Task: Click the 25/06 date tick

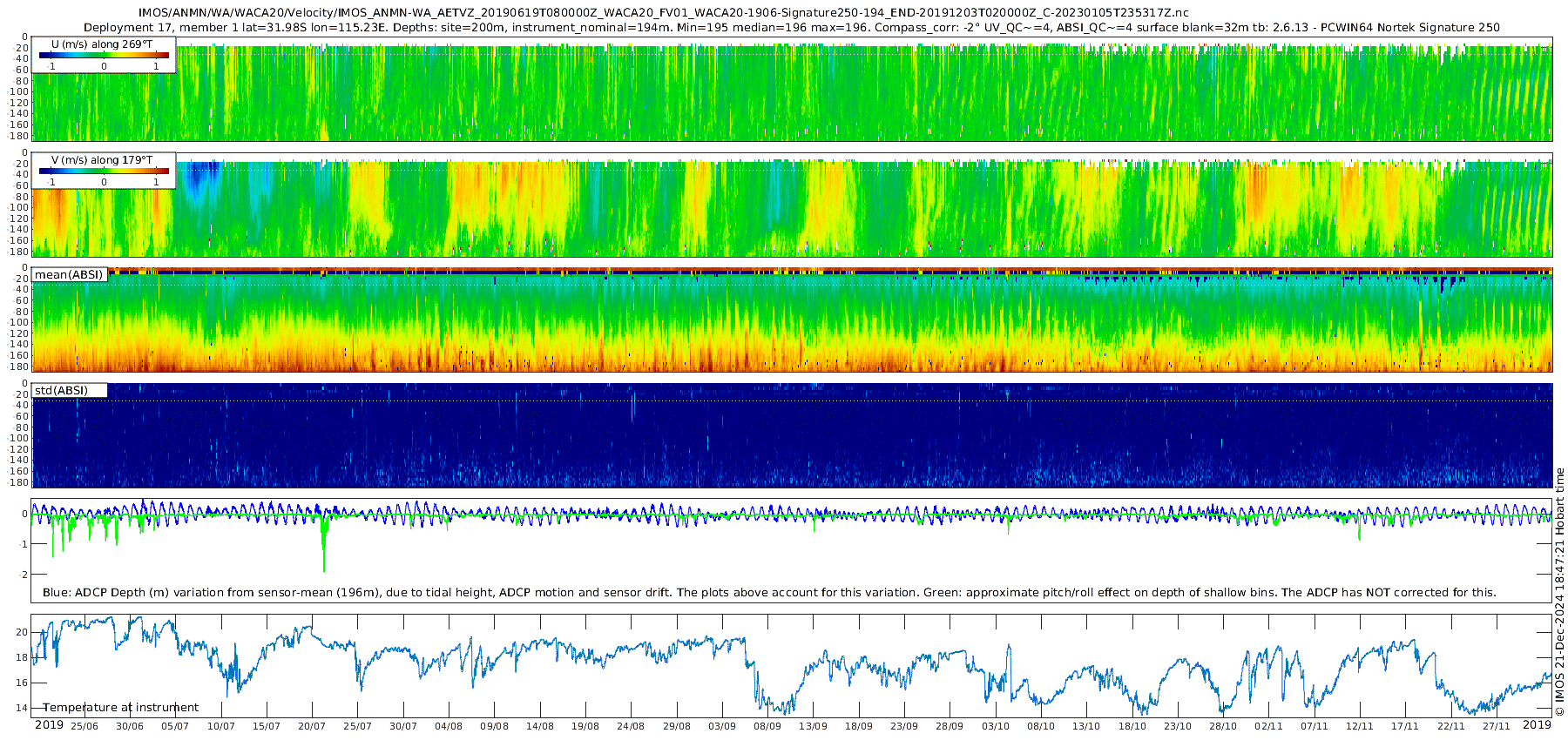Action: click(x=84, y=726)
